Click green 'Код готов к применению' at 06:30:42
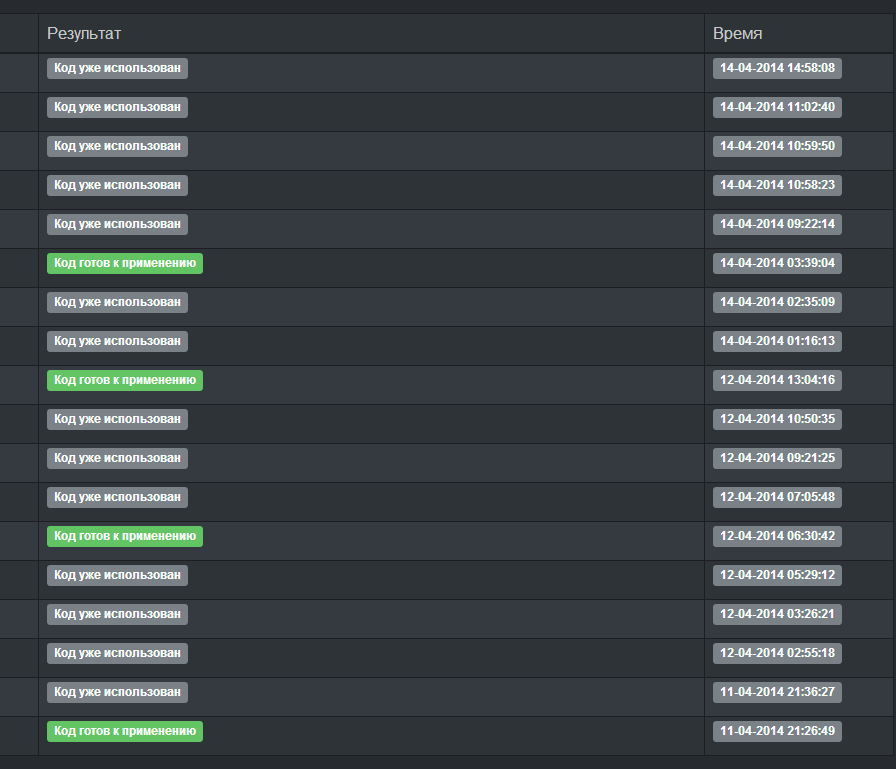 125,536
